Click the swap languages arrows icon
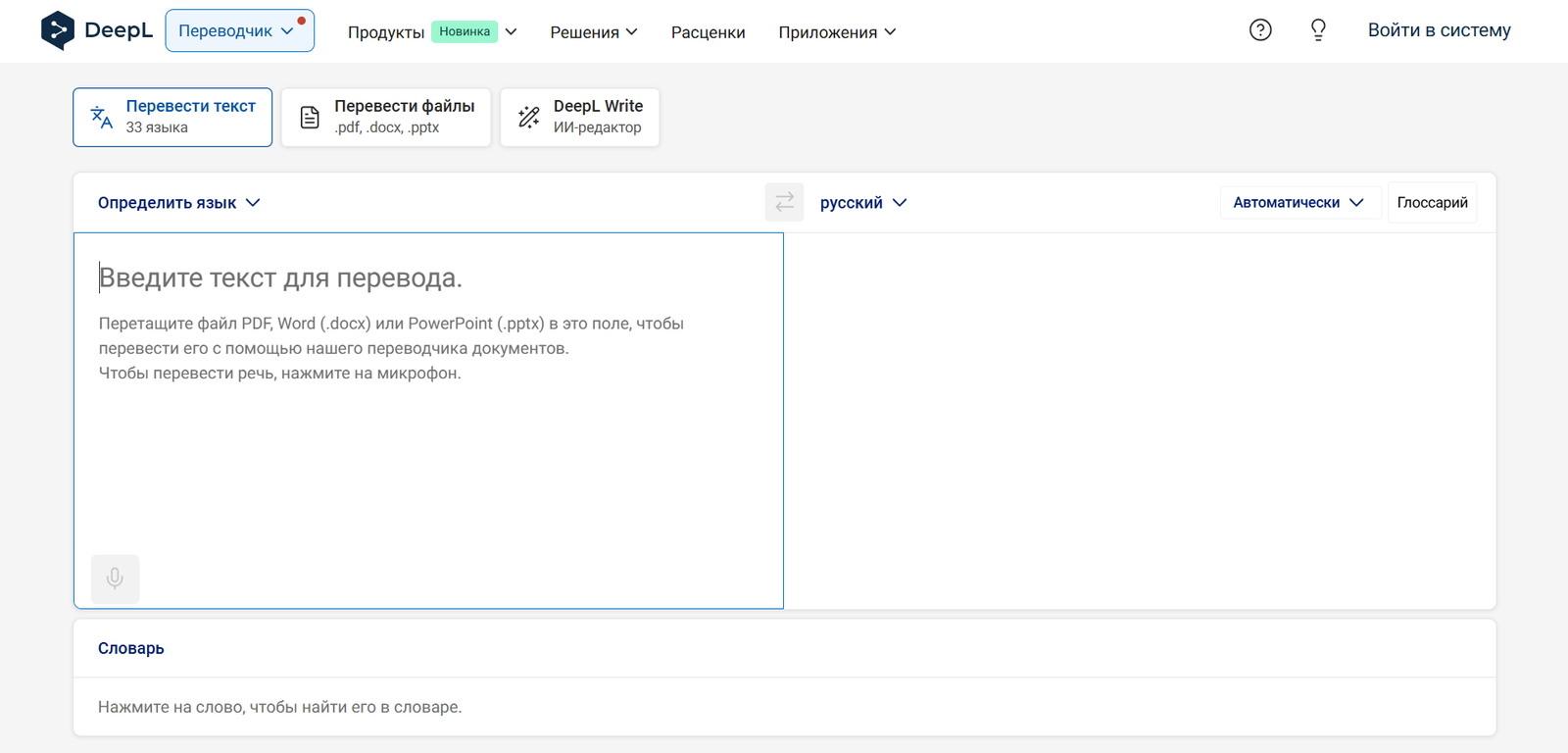1568x753 pixels. 784,202
